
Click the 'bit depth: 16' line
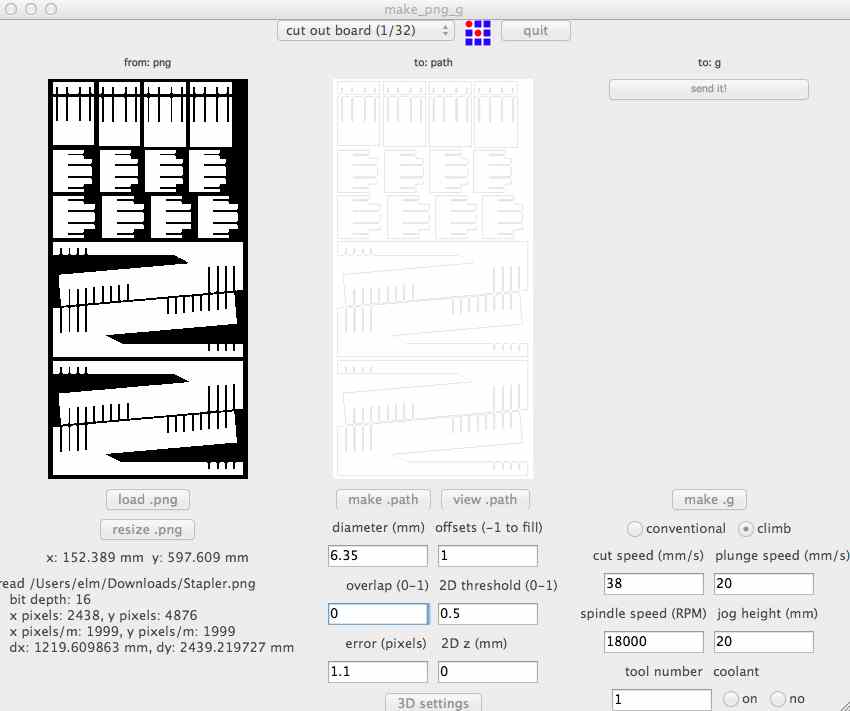[x=50, y=599]
